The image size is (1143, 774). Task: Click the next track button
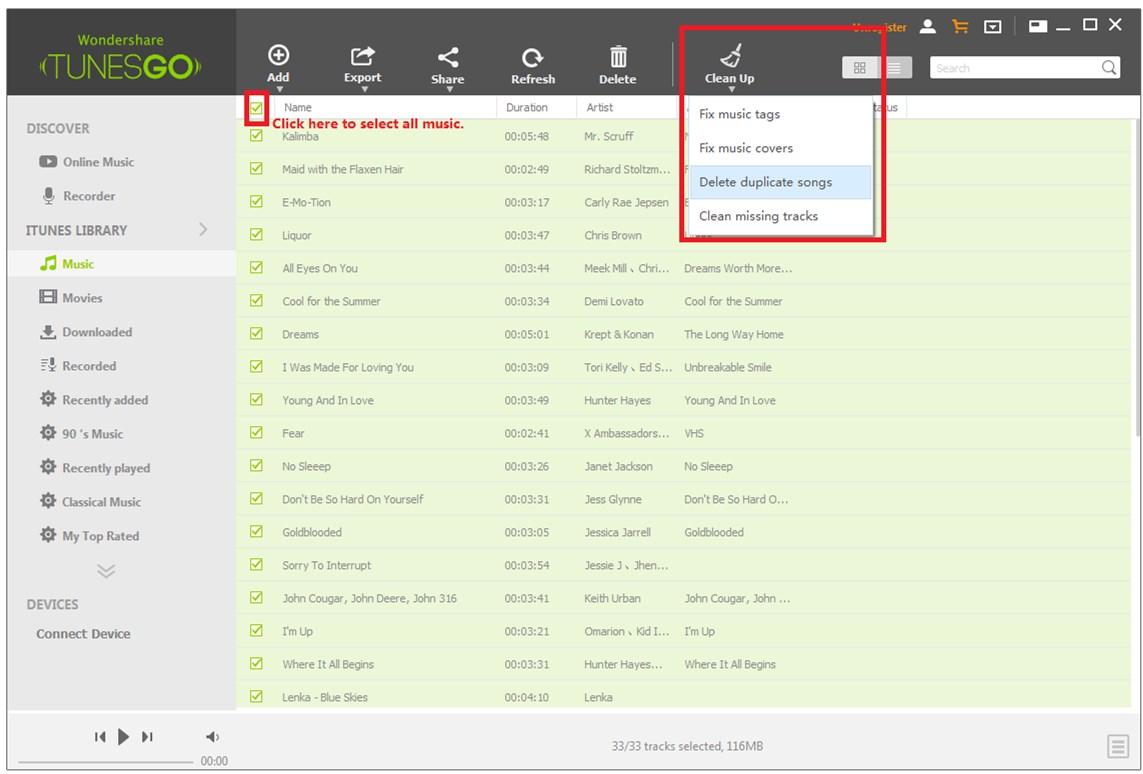point(147,737)
